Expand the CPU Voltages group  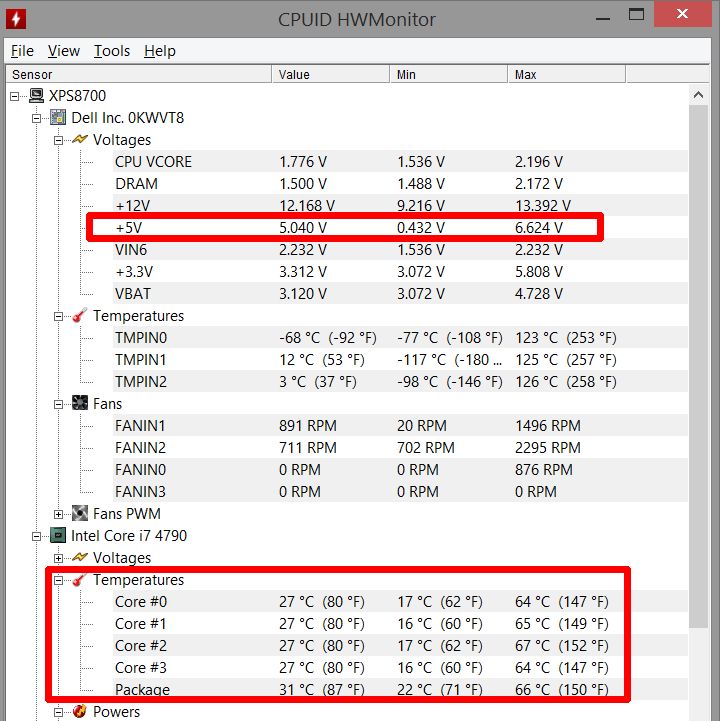(58, 558)
